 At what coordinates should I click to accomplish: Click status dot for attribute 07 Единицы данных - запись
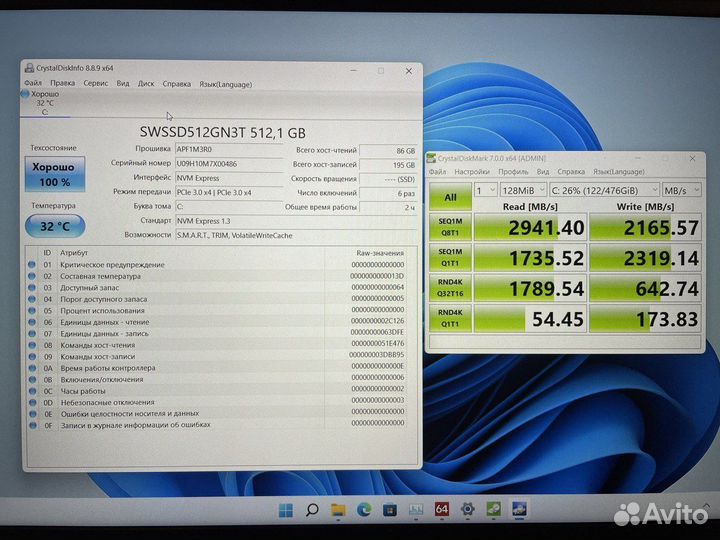[32, 333]
